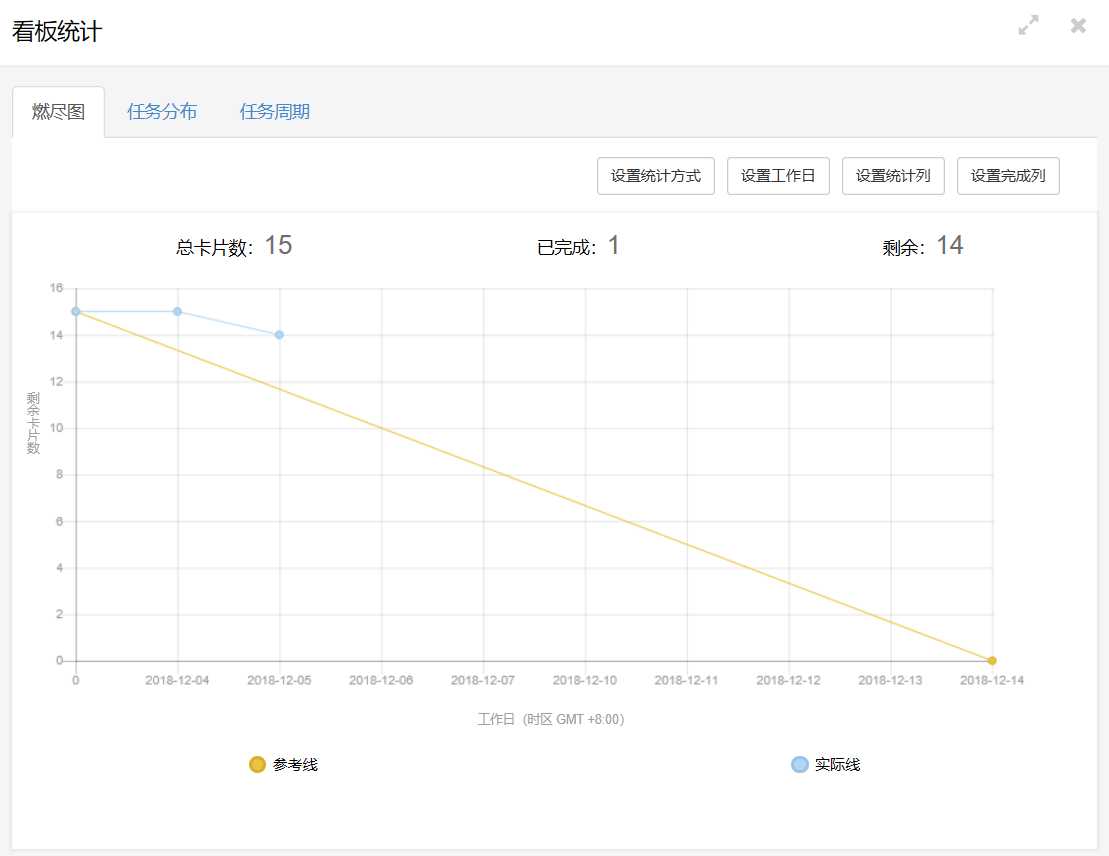Click the 工作日 (时区 GMT +8:00) axis title
The height and width of the screenshot is (856, 1109).
point(551,719)
